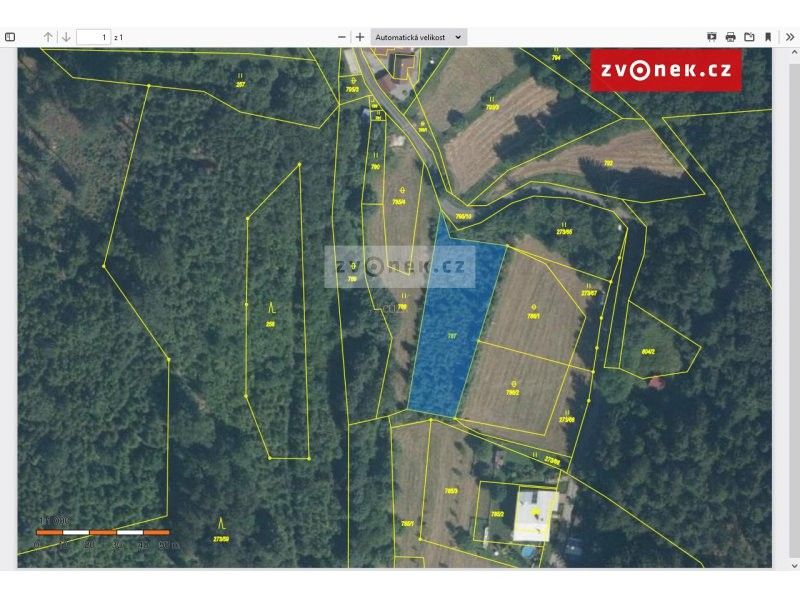
Task: Open the Automatická velikost zoom dropdown
Action: tap(415, 36)
